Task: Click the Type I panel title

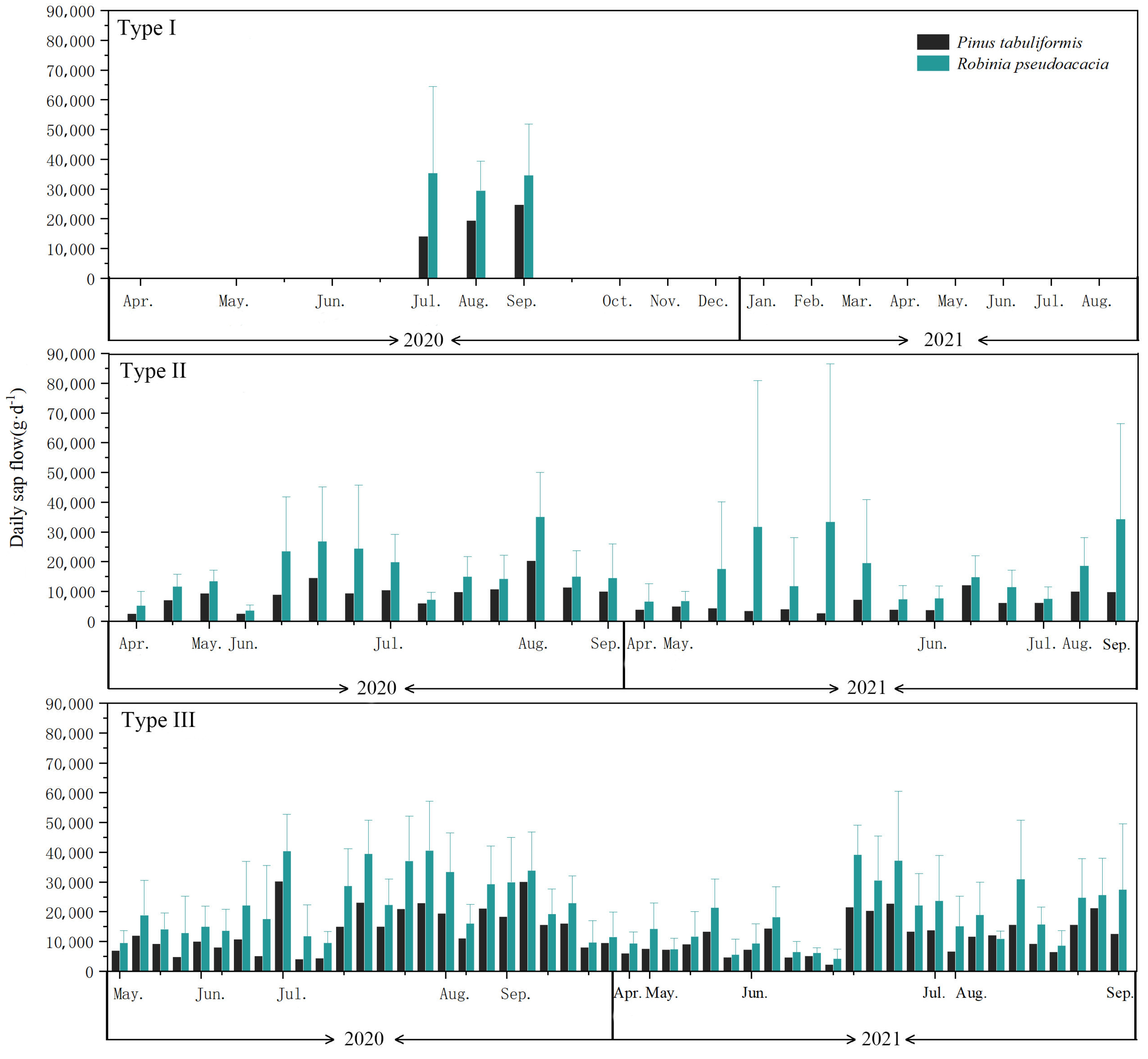Action: [147, 28]
